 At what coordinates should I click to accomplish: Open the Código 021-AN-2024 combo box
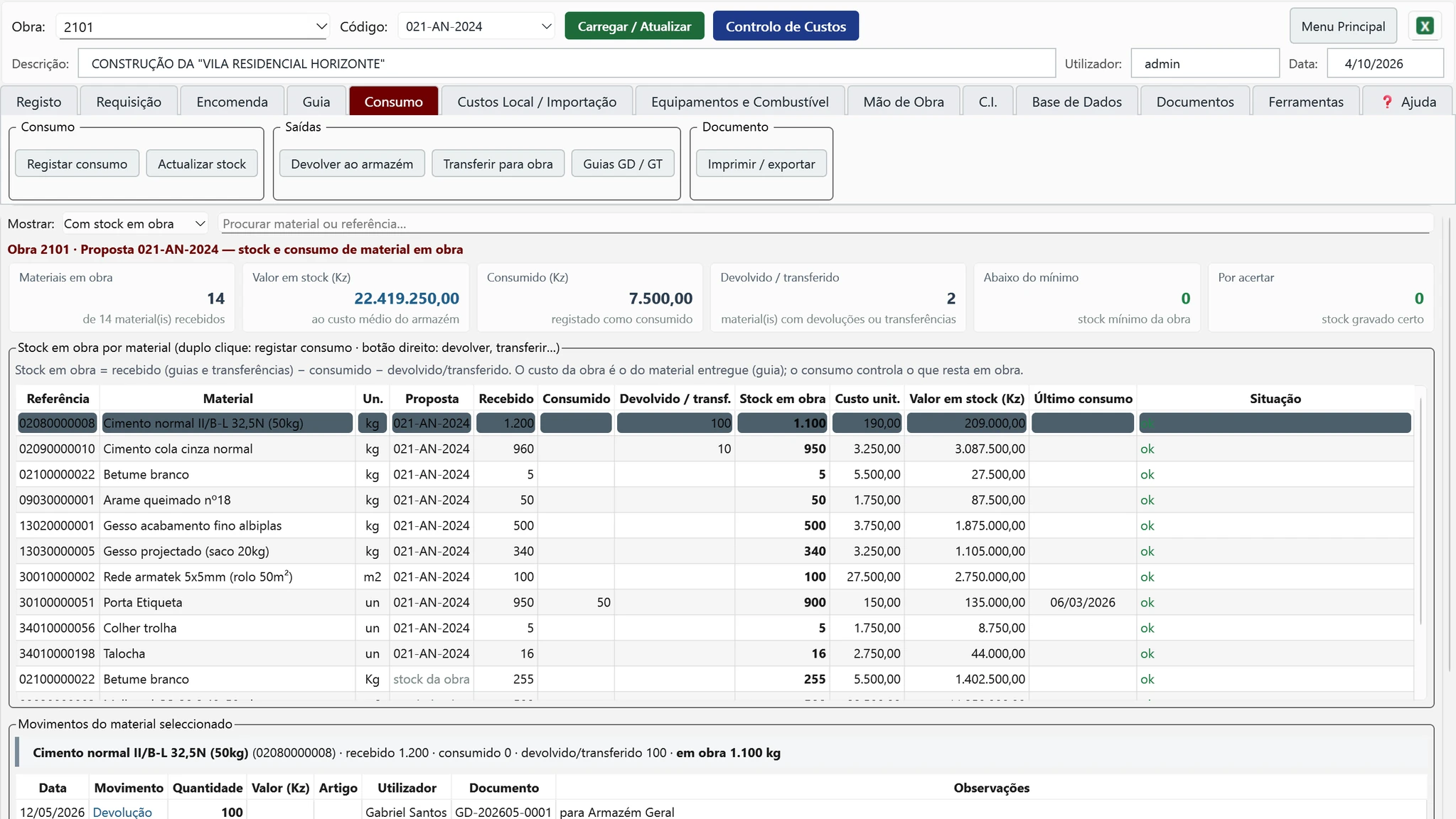(x=476, y=26)
